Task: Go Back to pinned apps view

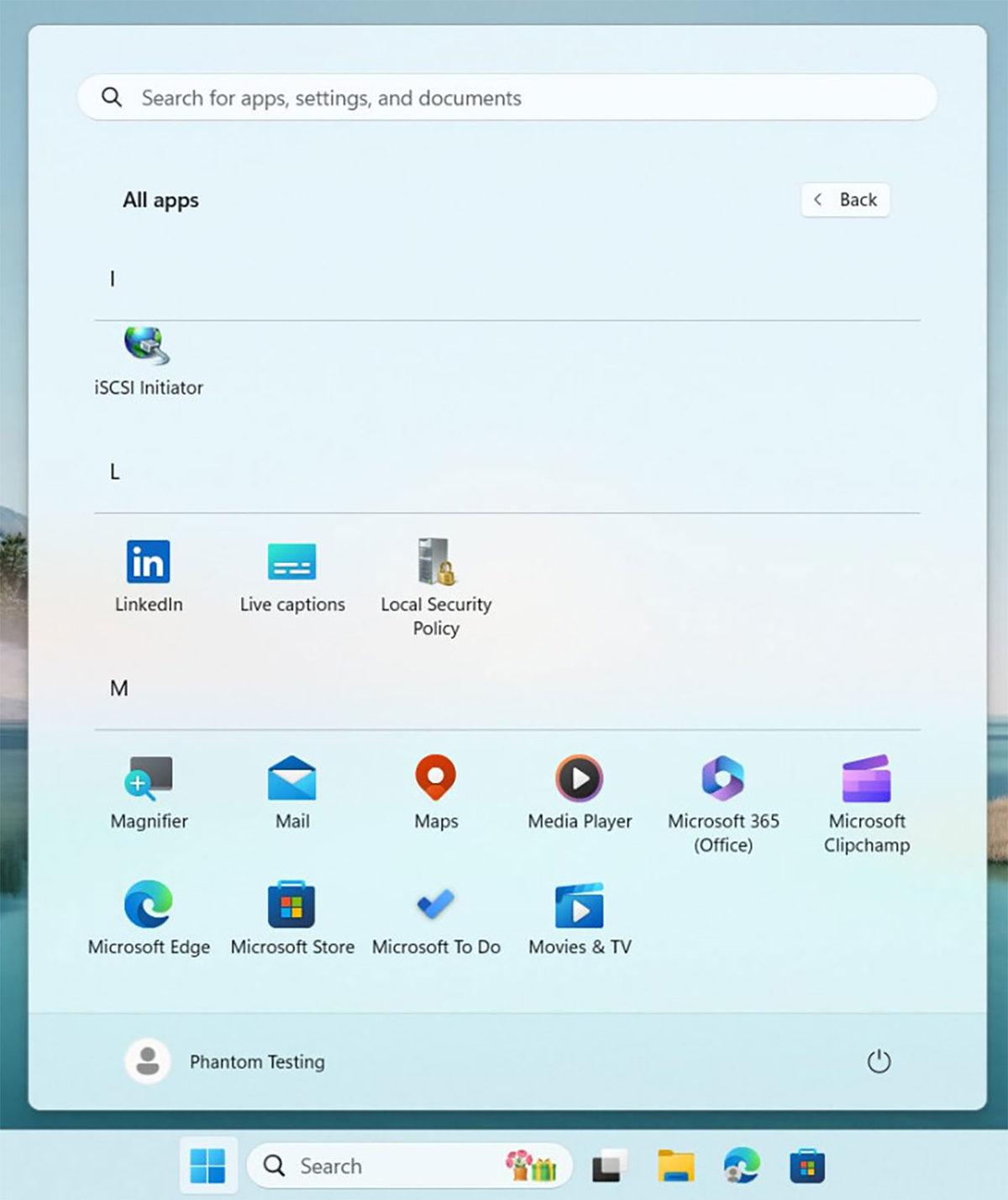Action: pyautogui.click(x=845, y=199)
